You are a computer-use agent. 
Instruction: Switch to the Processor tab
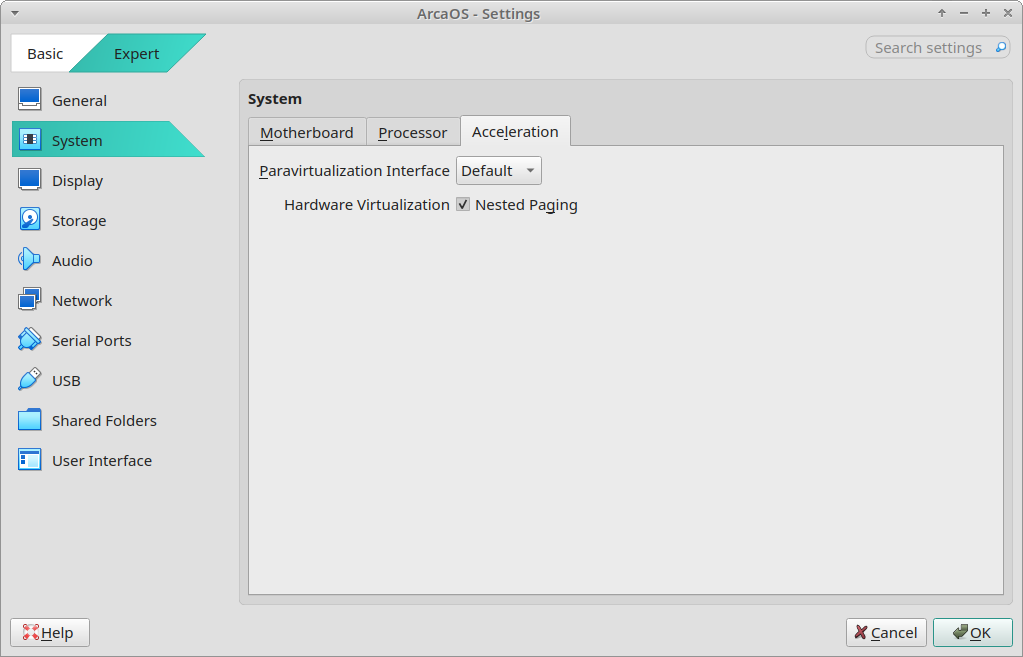point(412,132)
